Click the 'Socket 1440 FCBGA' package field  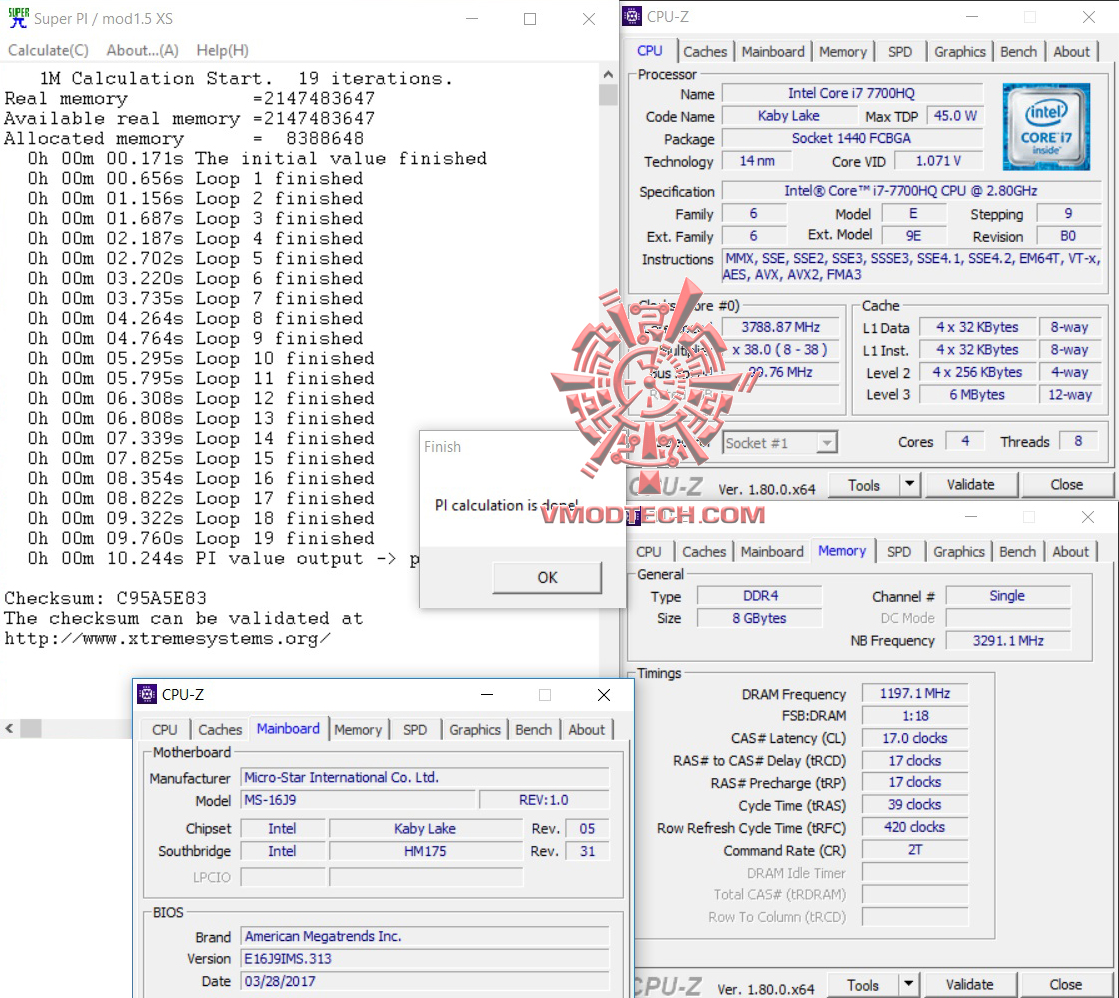(851, 138)
